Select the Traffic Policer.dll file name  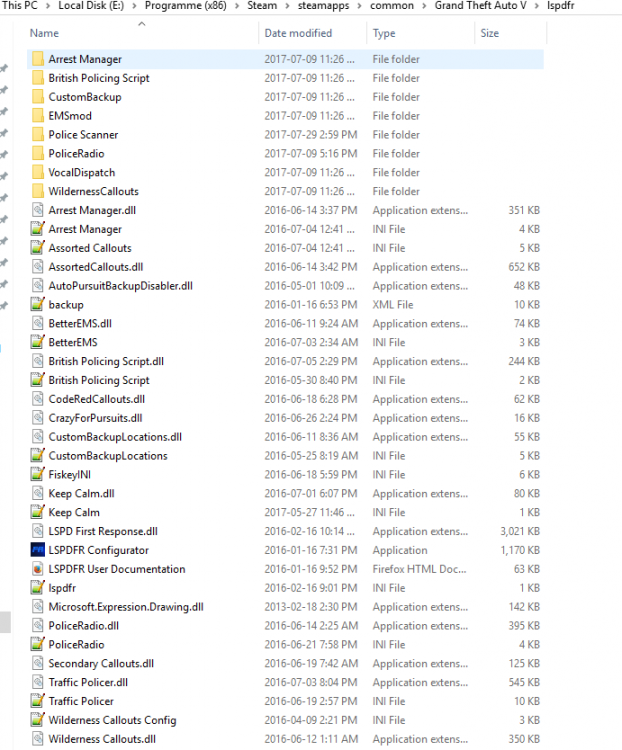coord(88,683)
